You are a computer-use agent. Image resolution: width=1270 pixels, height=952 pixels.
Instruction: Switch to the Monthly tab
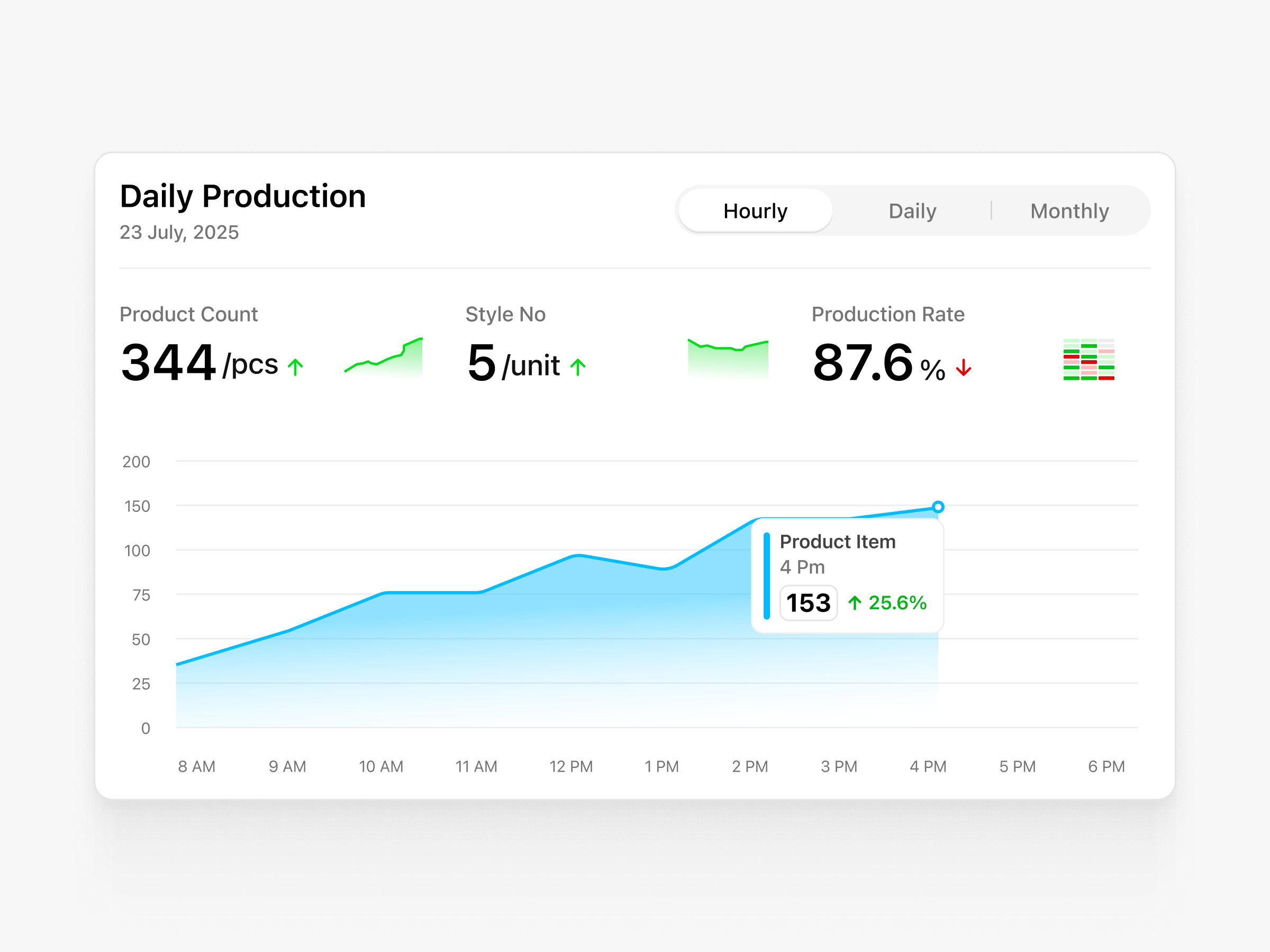(x=1069, y=210)
